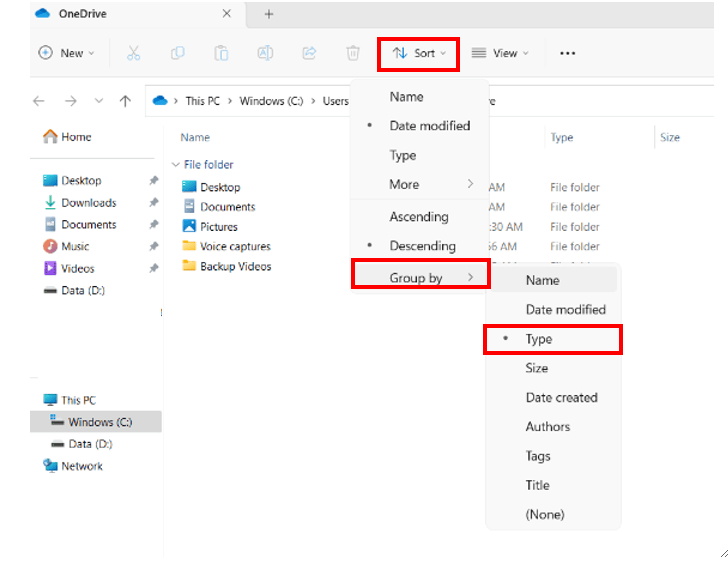Select the Voice captures folder
This screenshot has width=728, height=569.
tap(226, 246)
